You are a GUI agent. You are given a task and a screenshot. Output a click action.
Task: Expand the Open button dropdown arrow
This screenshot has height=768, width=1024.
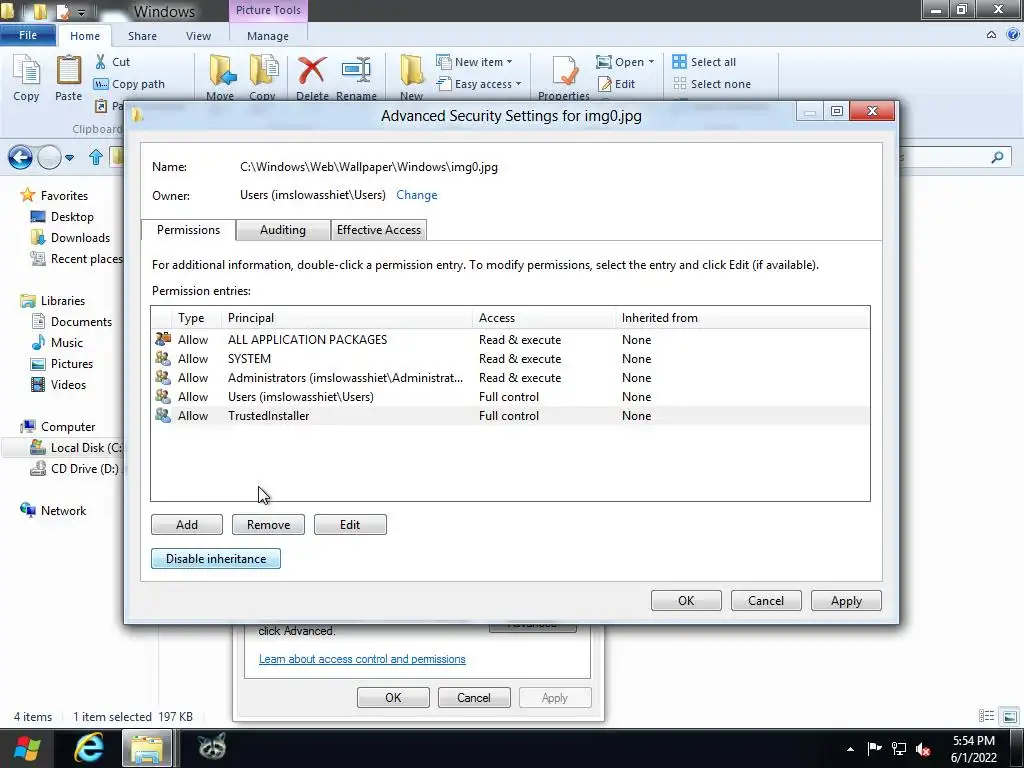click(x=651, y=62)
